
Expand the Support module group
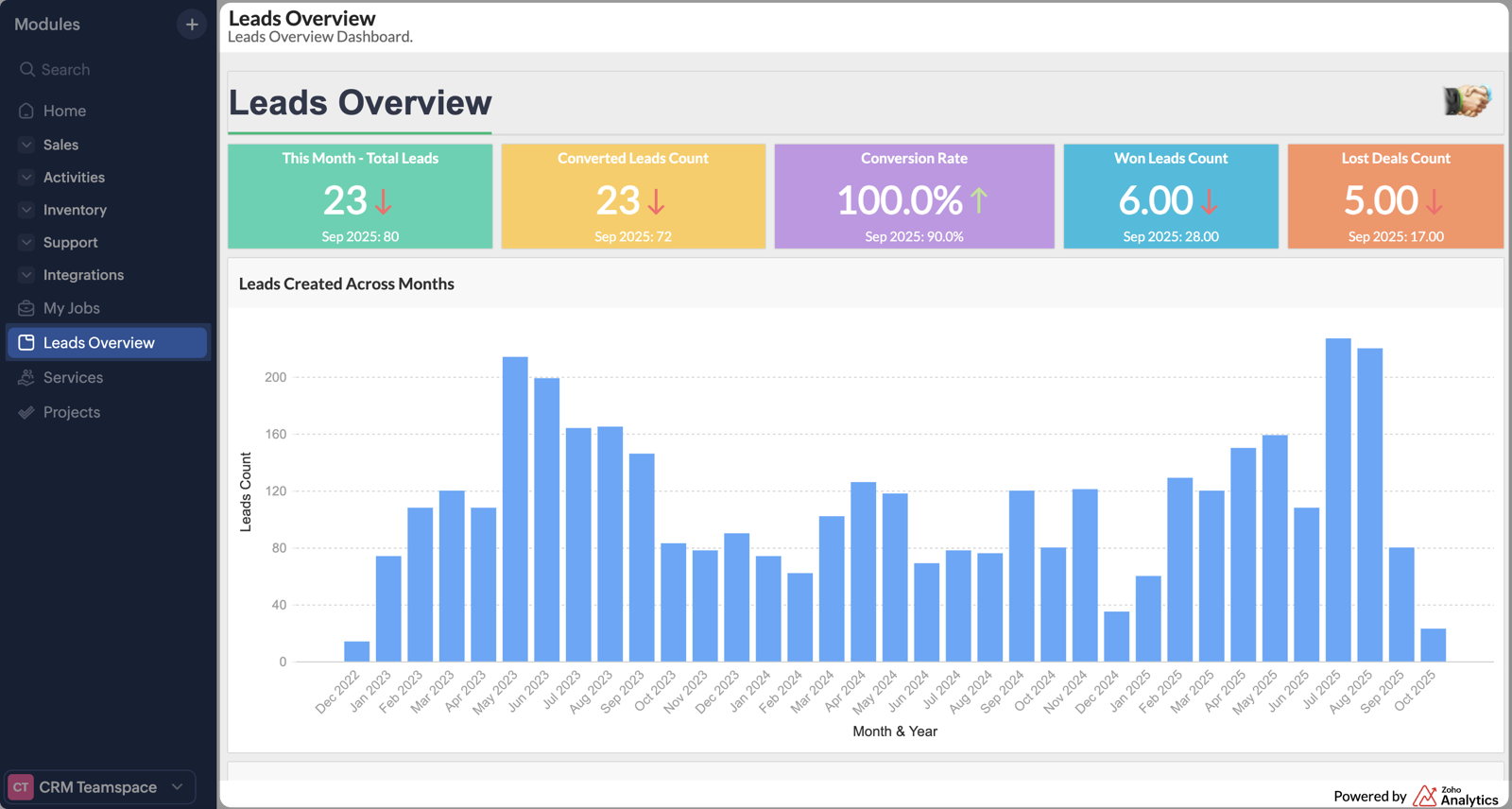click(x=26, y=242)
